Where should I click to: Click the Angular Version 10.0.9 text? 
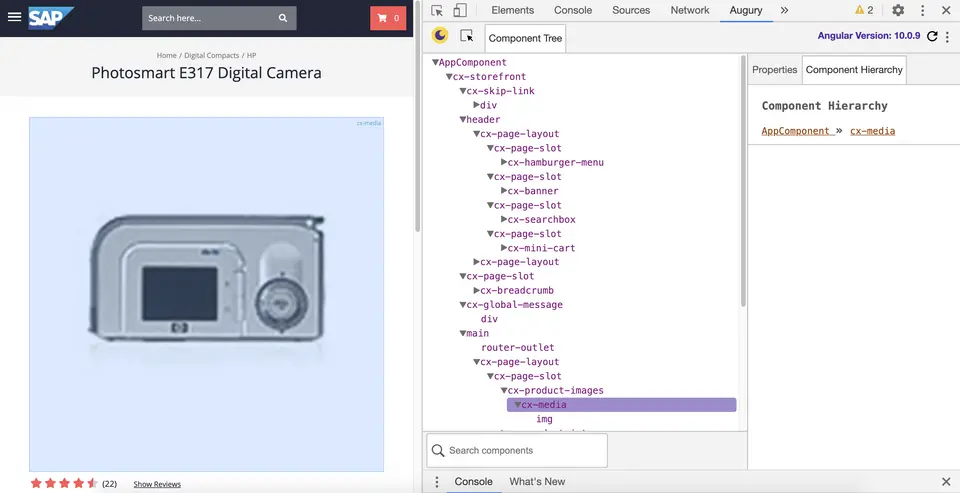(869, 36)
